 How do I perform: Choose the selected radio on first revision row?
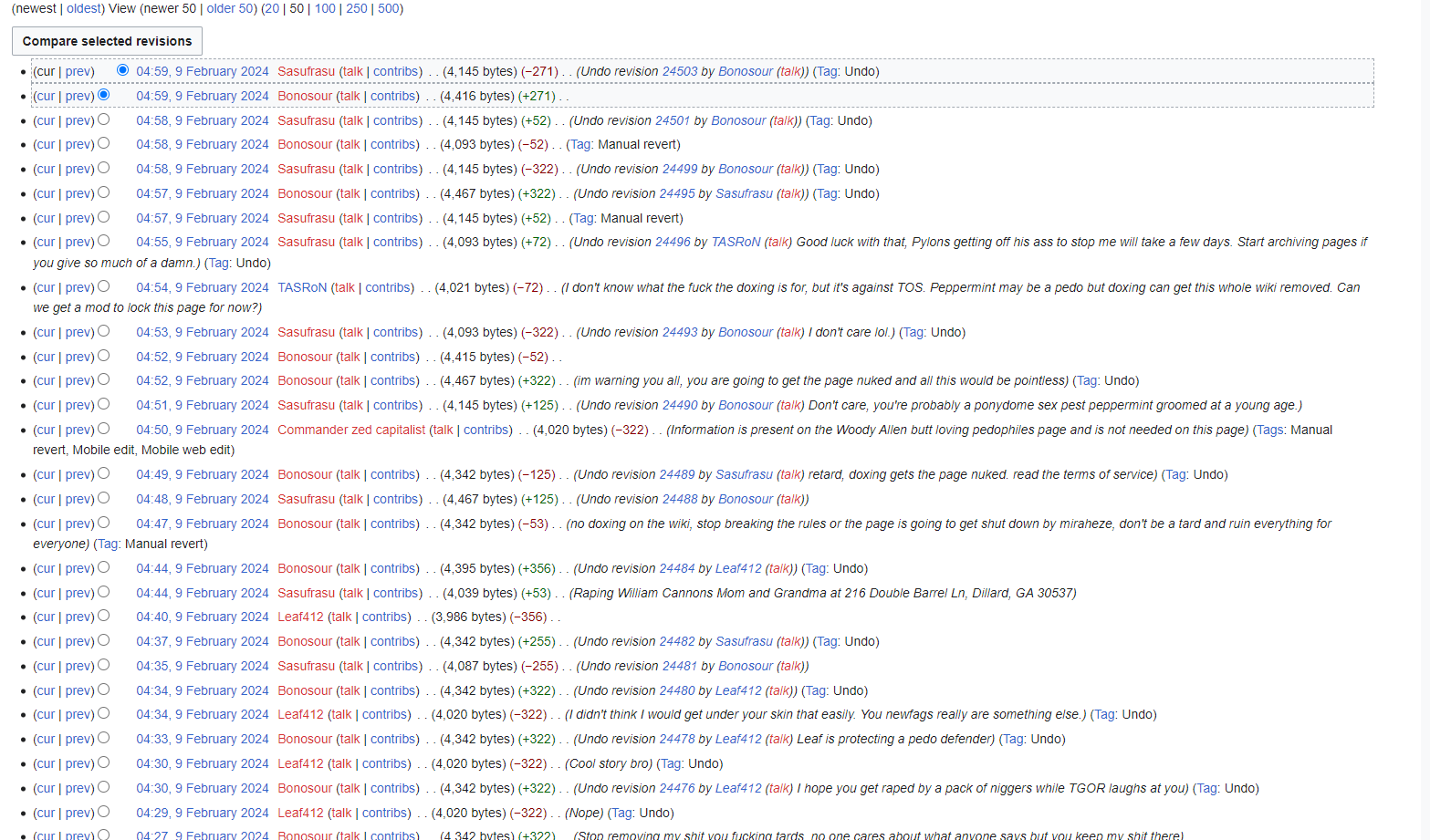point(122,70)
